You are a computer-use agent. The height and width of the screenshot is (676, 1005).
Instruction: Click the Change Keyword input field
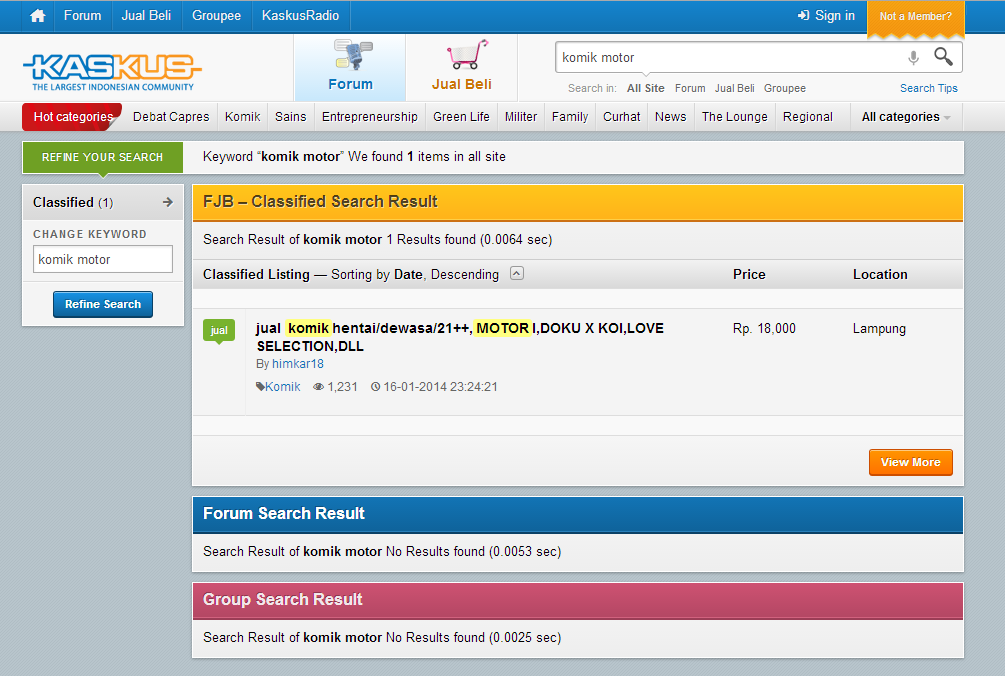(103, 259)
